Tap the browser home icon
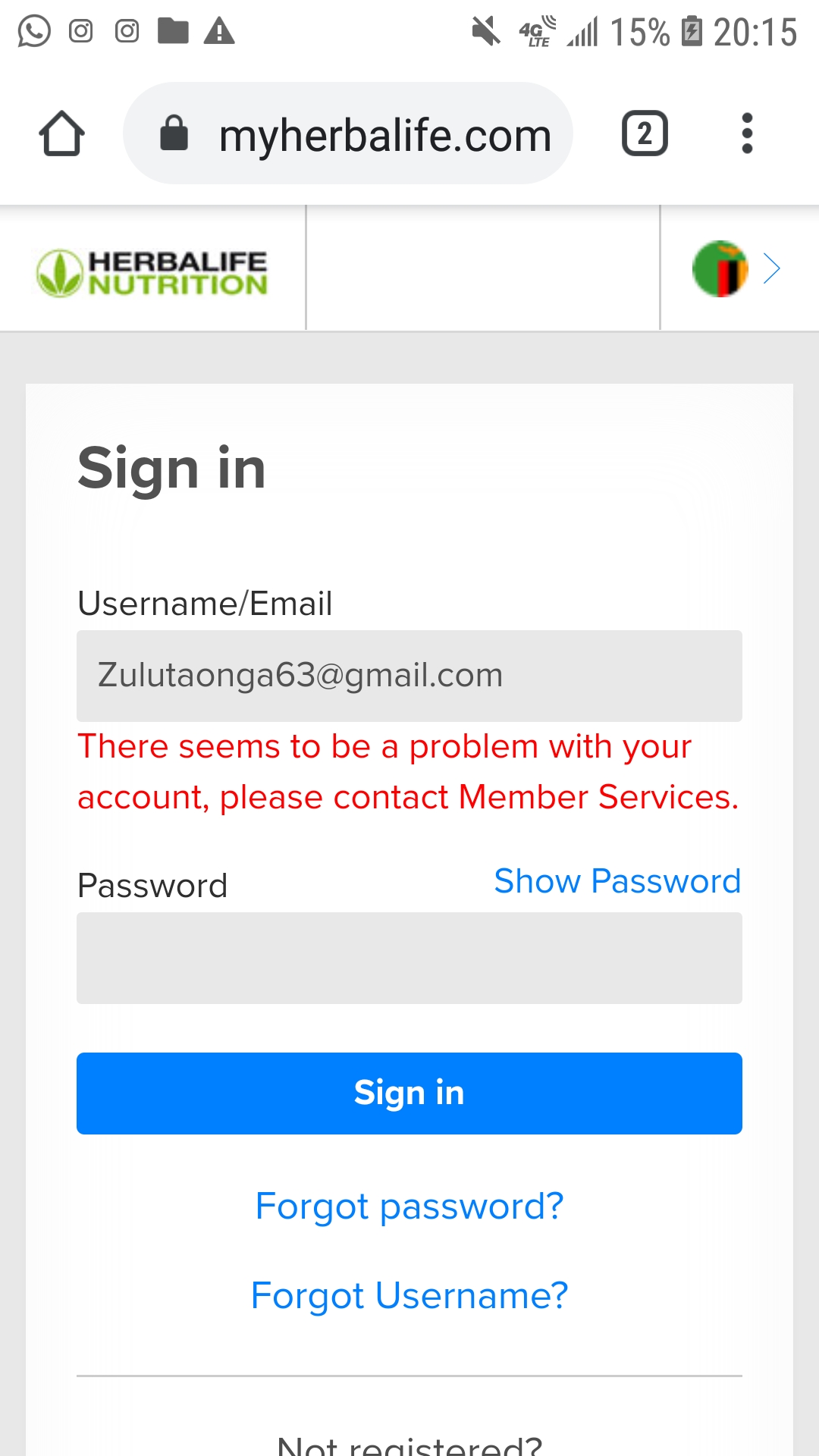The height and width of the screenshot is (1456, 819). point(61,134)
